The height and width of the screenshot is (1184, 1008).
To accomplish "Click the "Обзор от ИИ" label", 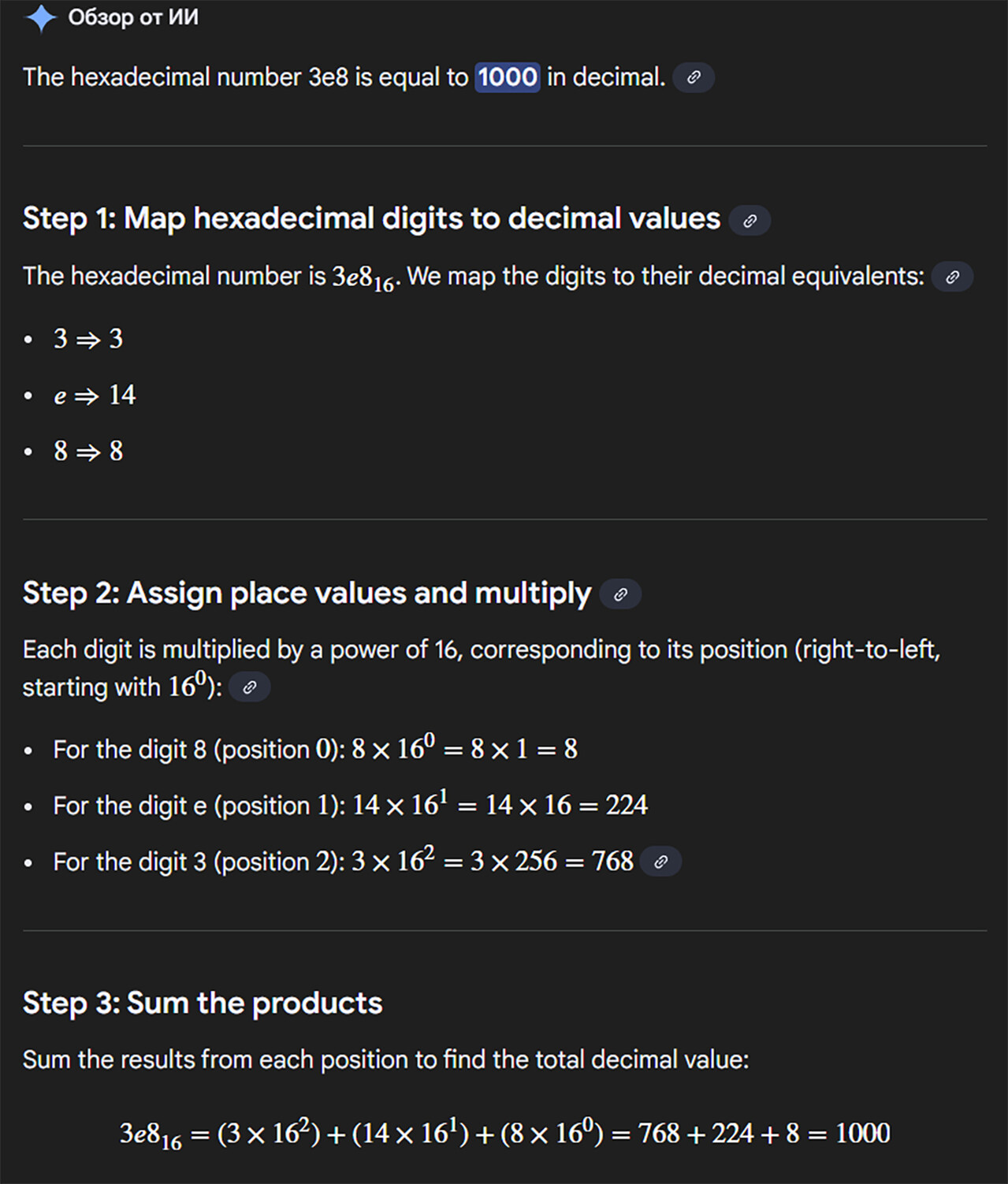I will pyautogui.click(x=133, y=17).
